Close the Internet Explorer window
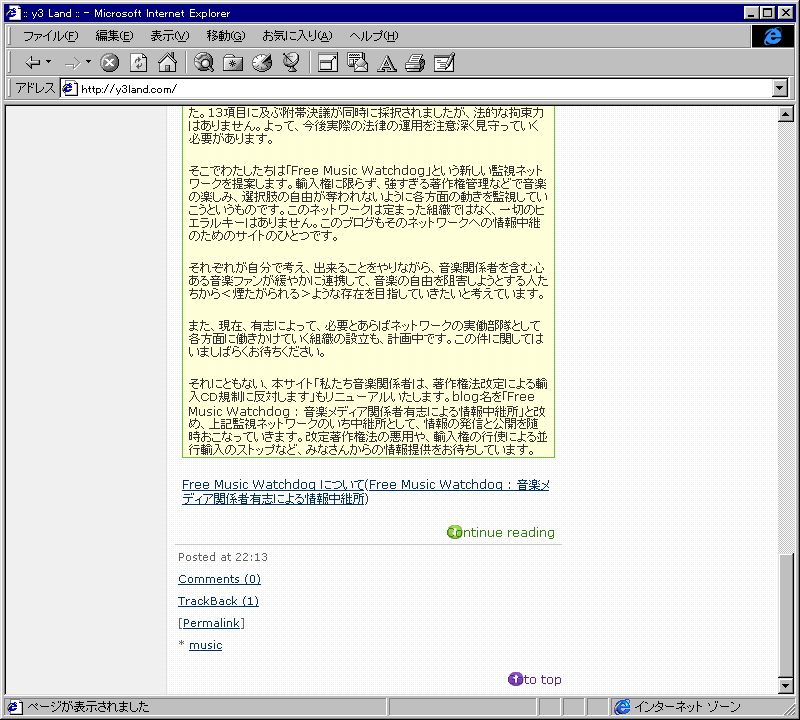Screen dimensions: 800x720 785,13
